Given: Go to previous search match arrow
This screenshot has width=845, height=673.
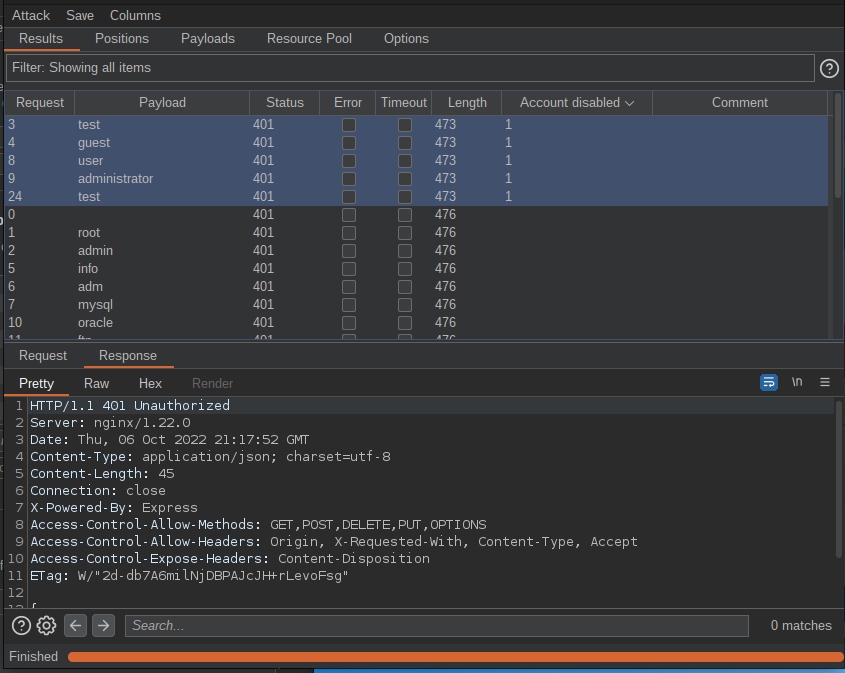Looking at the screenshot, I should click(x=75, y=625).
